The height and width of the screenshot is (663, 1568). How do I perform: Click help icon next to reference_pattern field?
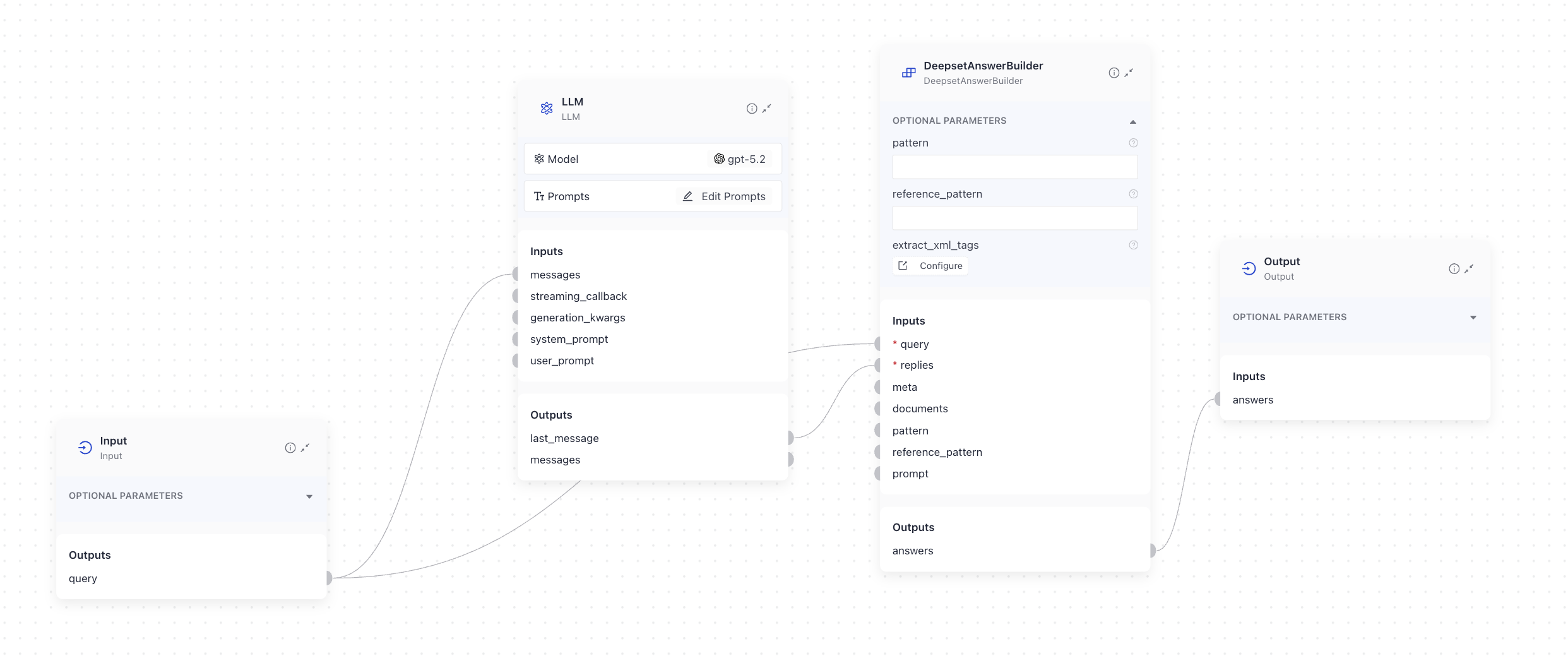point(1133,194)
